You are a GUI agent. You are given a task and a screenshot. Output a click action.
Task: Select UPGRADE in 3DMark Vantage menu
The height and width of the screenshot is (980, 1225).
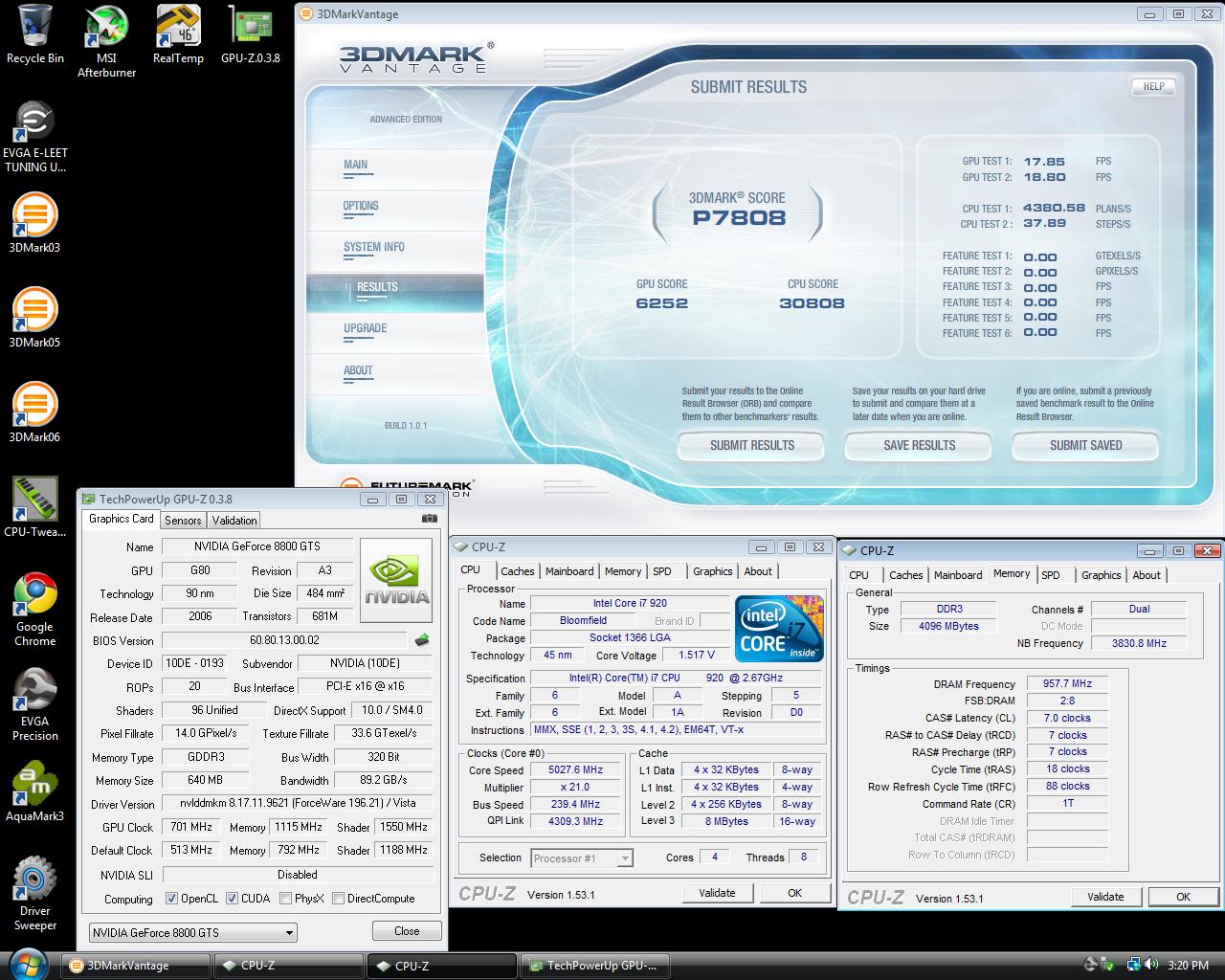(366, 328)
